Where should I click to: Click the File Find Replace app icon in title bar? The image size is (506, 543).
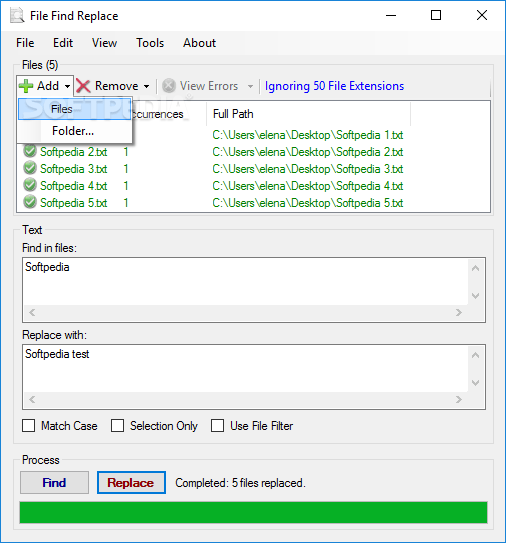[x=17, y=16]
